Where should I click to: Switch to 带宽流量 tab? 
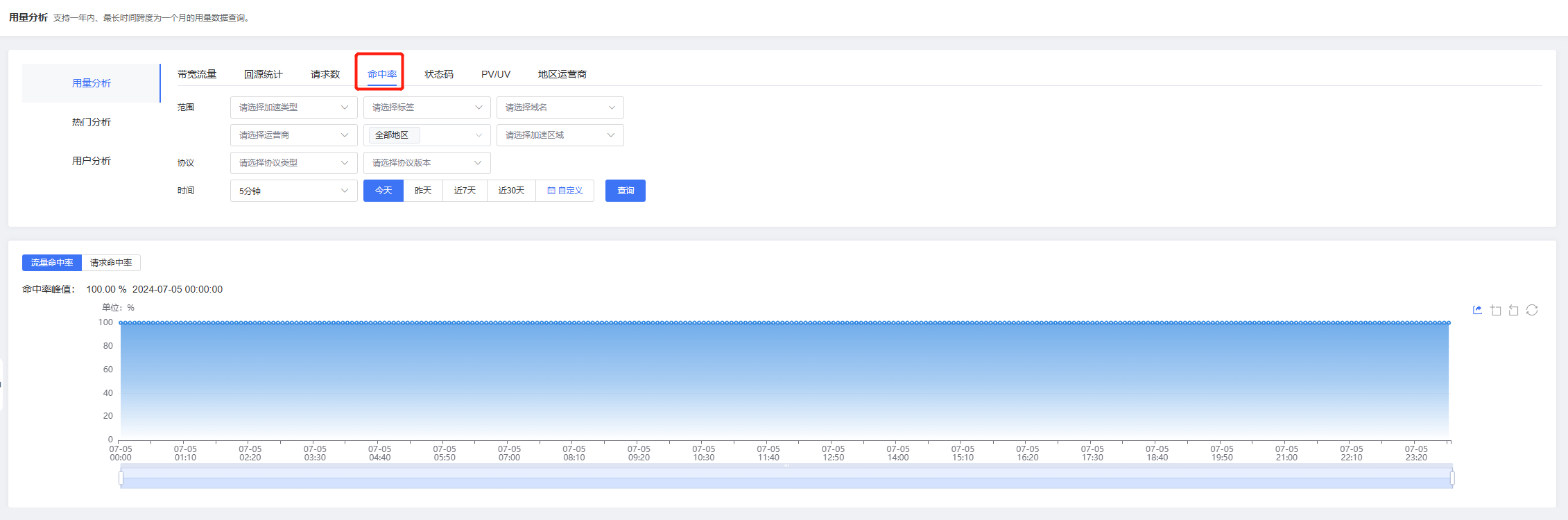point(197,74)
